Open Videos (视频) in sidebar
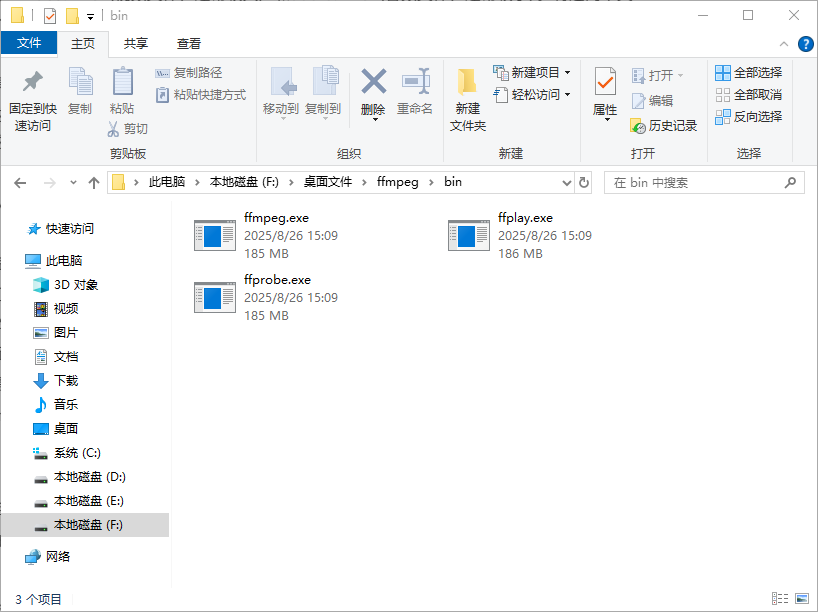The width and height of the screenshot is (818, 612). coord(56,309)
